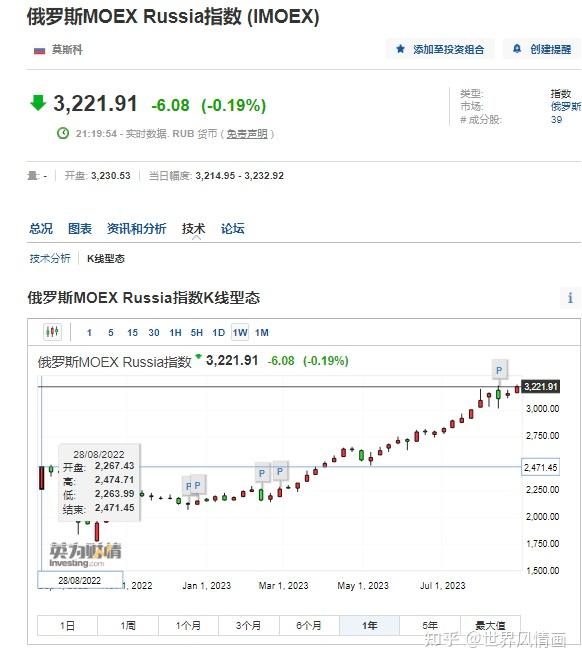The height and width of the screenshot is (665, 582).
Task: Select the 1M interval
Action: (262, 332)
